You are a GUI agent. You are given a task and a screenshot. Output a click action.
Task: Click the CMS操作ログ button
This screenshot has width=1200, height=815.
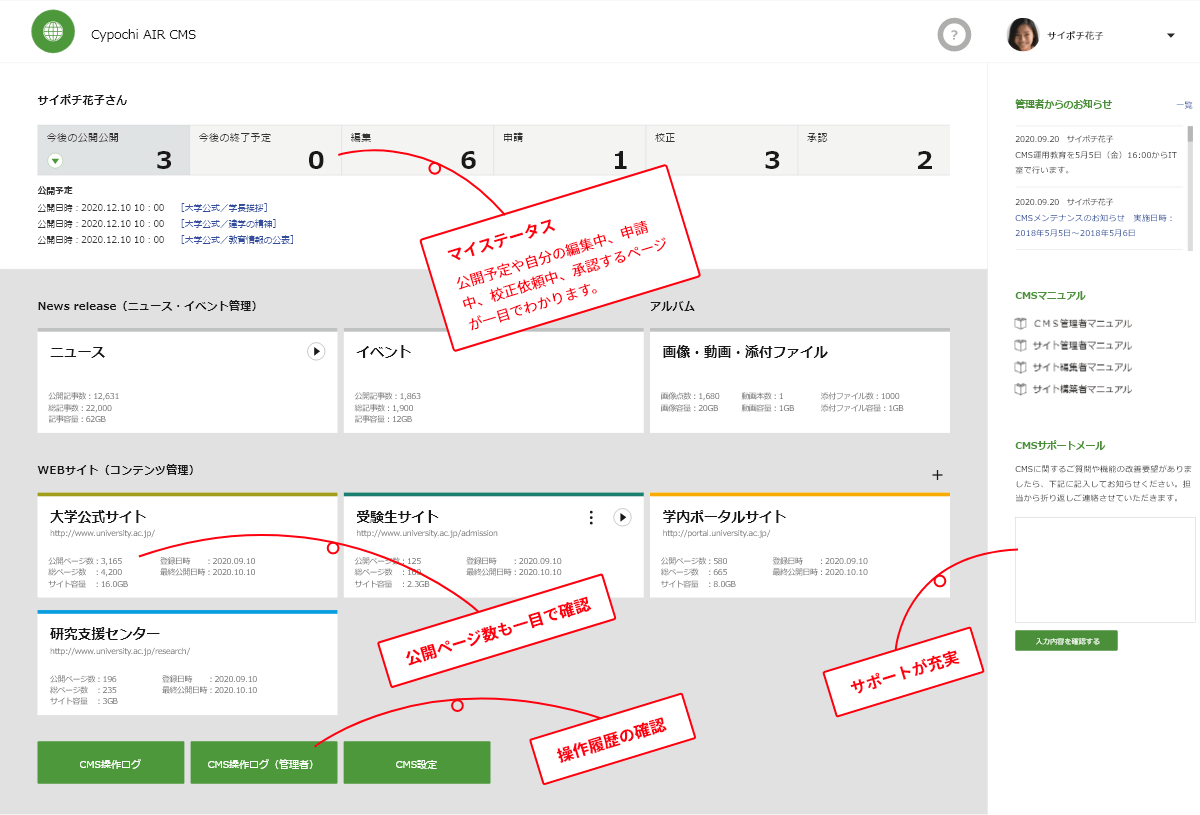pyautogui.click(x=111, y=763)
